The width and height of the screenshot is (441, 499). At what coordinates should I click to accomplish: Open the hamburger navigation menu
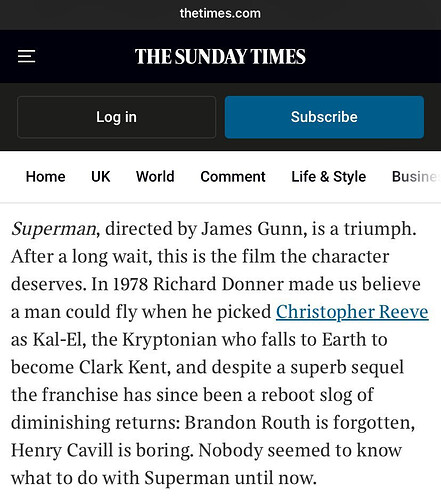[26, 56]
